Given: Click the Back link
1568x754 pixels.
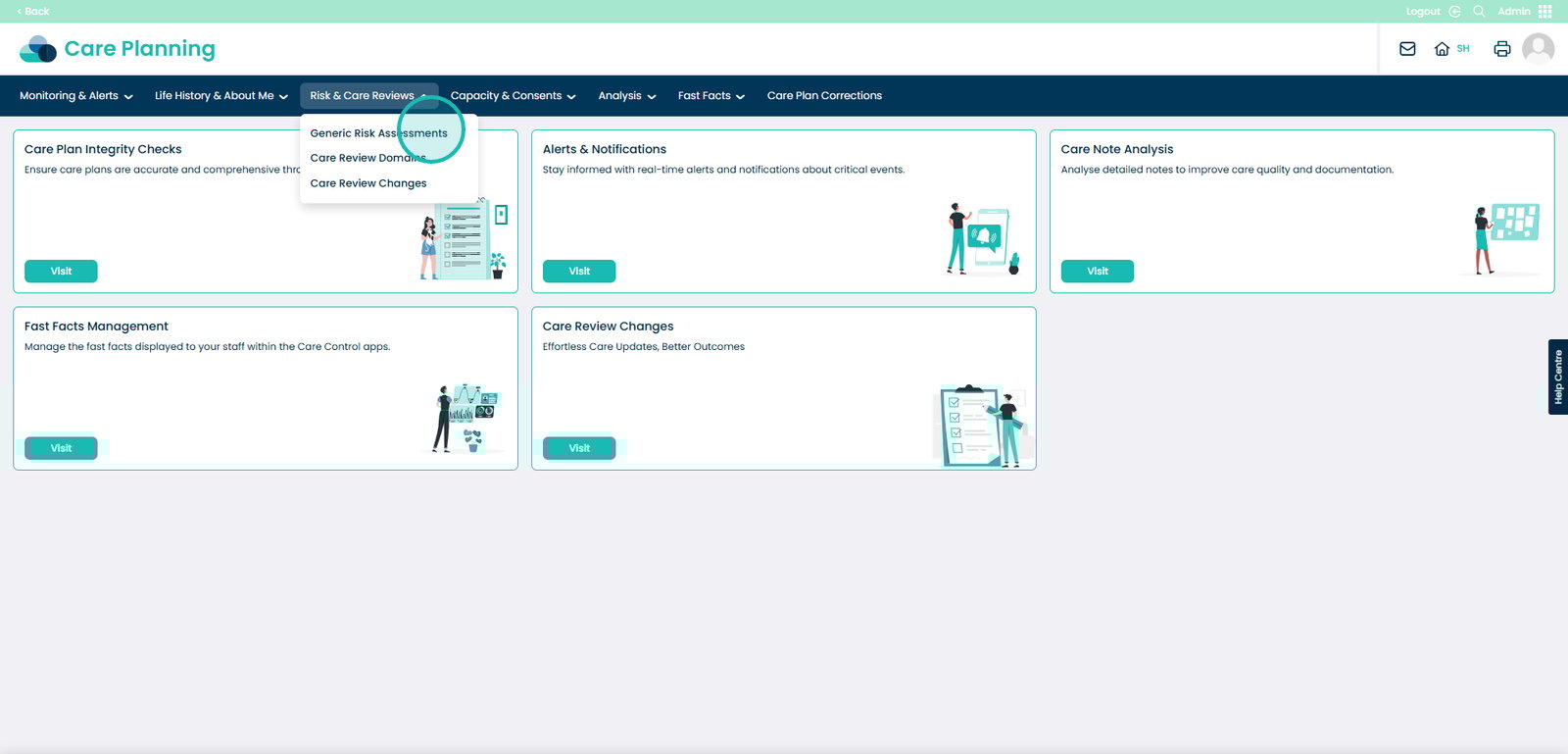Looking at the screenshot, I should coord(33,12).
